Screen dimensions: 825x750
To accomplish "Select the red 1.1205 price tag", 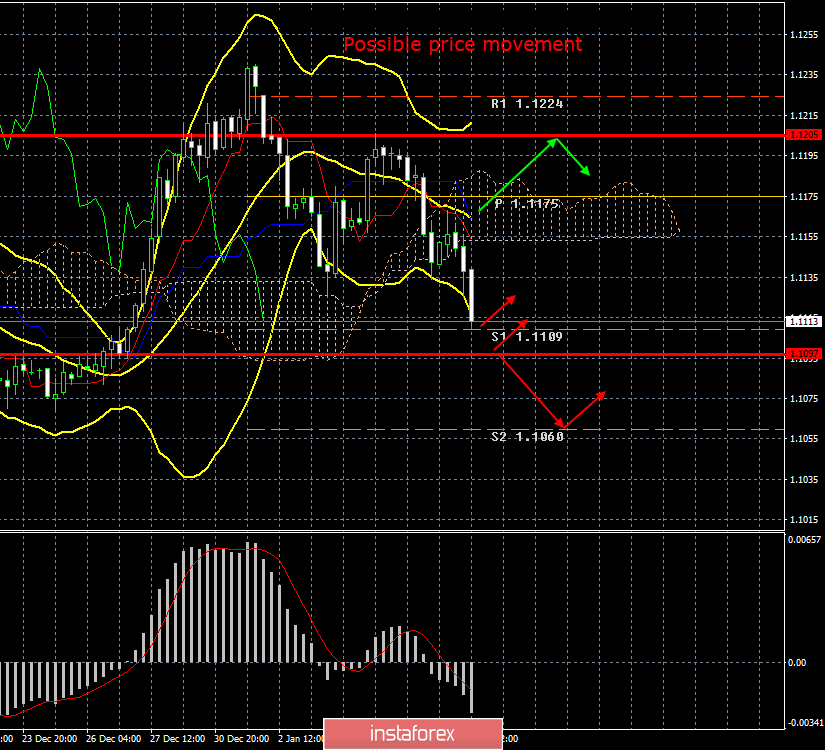I will (803, 135).
